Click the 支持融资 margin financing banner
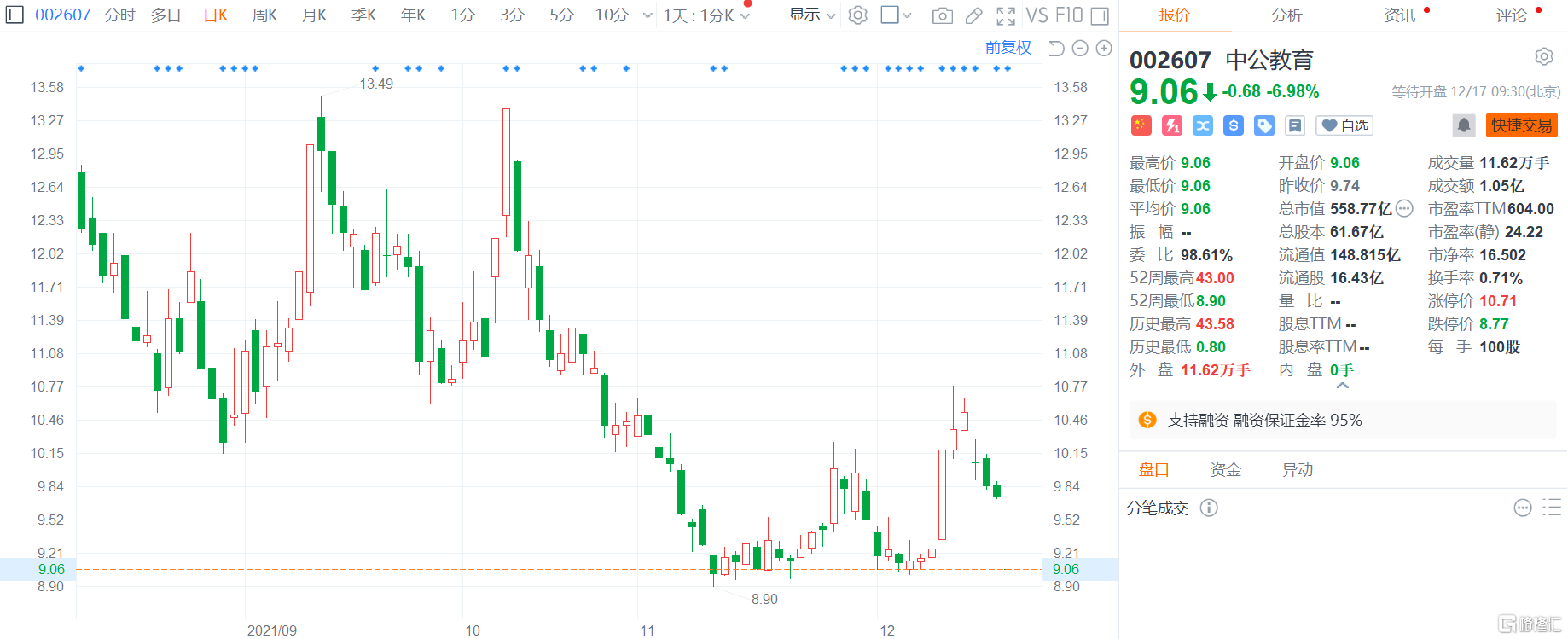Viewport: 1568px width, 639px height. coord(1343,420)
